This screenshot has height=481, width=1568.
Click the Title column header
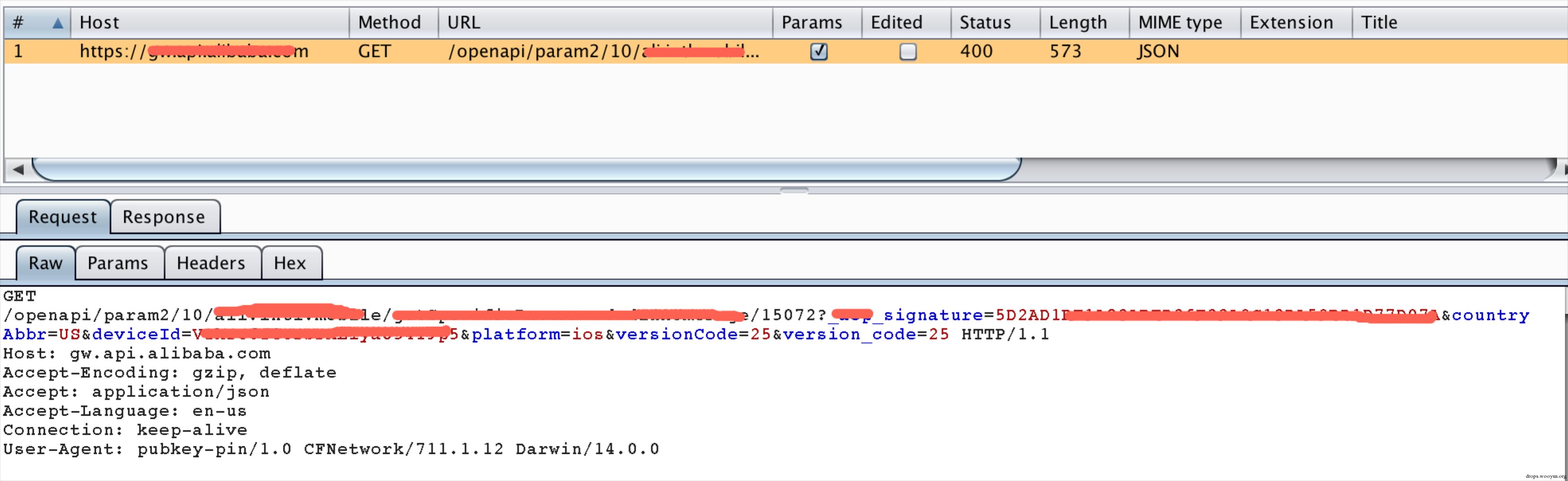[1379, 23]
